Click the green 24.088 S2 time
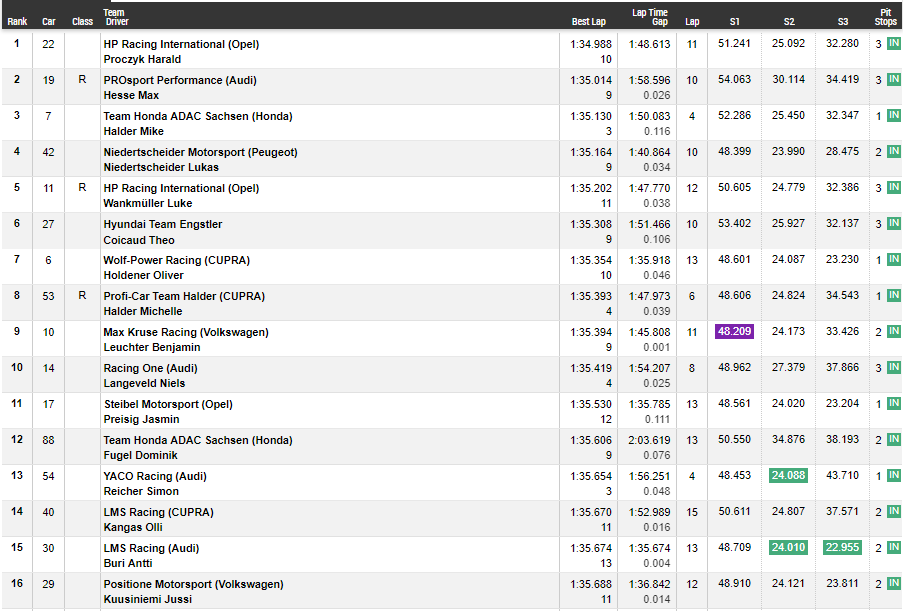 (x=788, y=475)
